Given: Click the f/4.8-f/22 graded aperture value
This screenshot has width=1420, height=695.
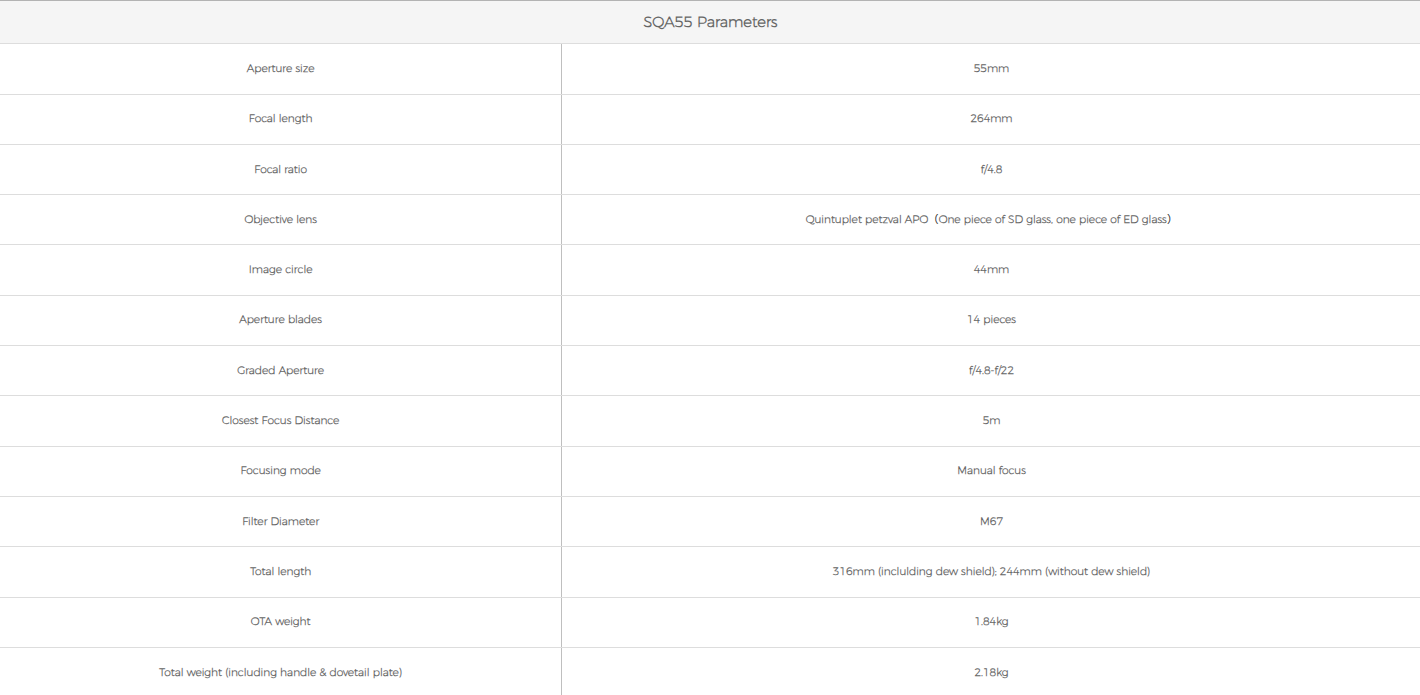Looking at the screenshot, I should [x=991, y=370].
